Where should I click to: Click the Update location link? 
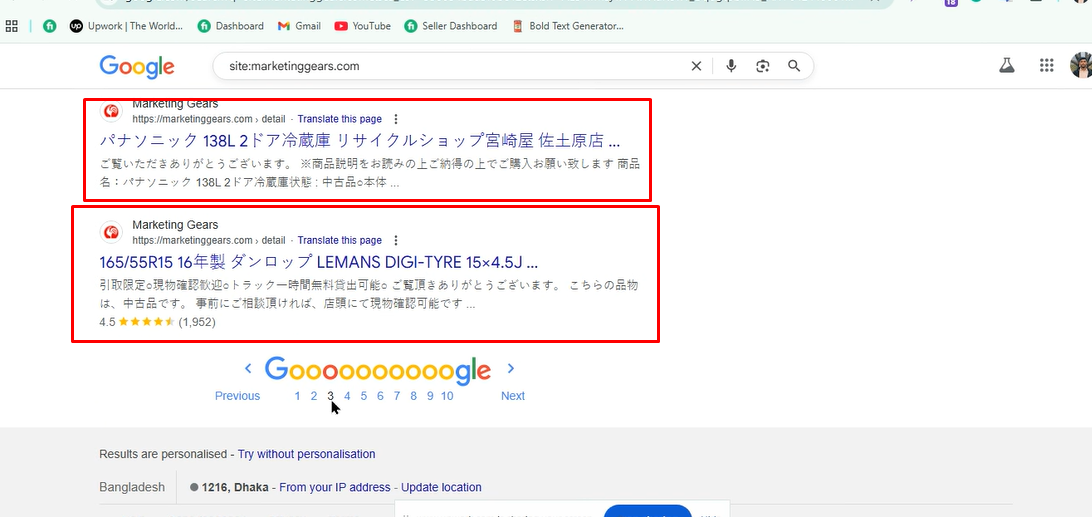(441, 488)
